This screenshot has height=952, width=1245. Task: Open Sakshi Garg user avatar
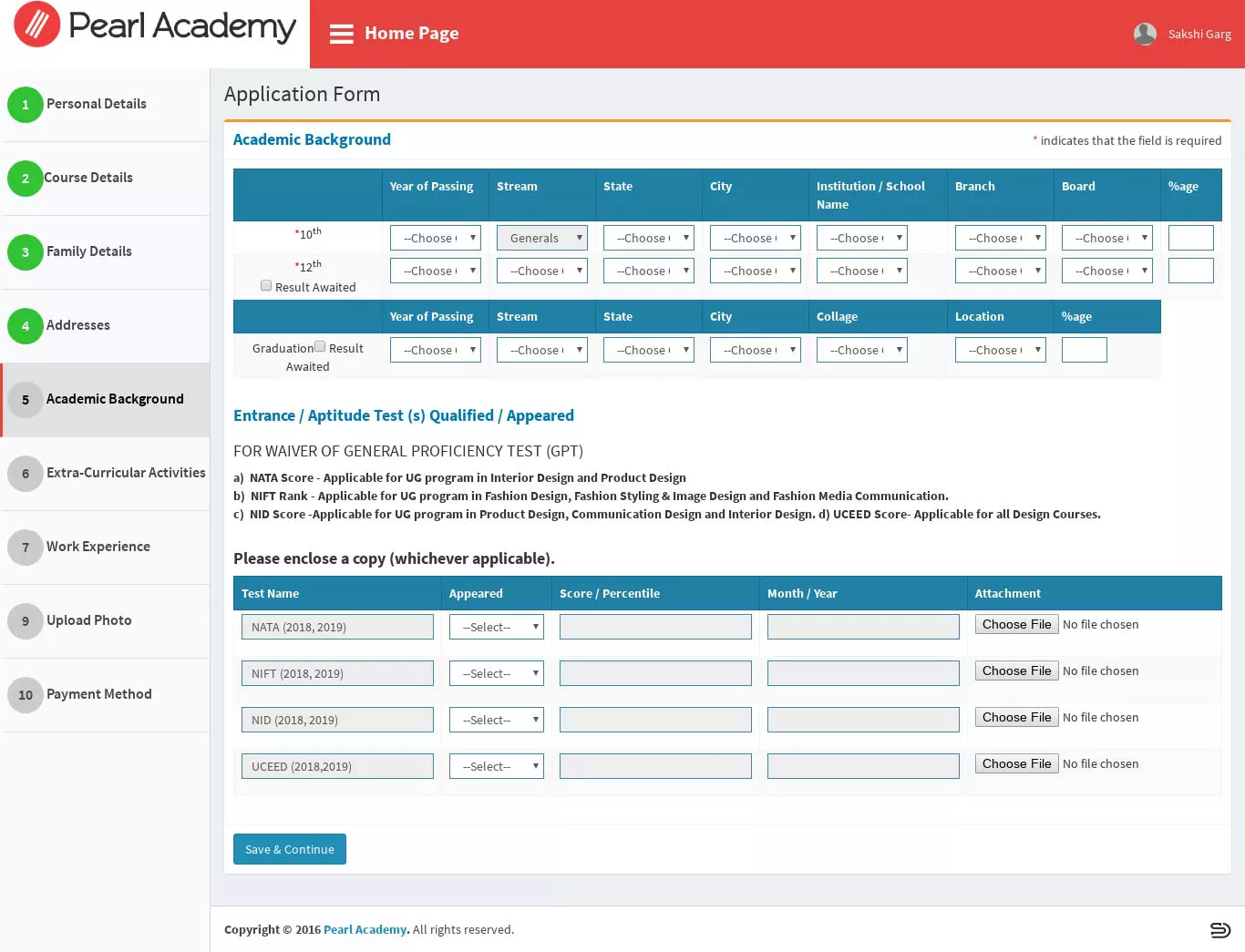click(x=1145, y=34)
